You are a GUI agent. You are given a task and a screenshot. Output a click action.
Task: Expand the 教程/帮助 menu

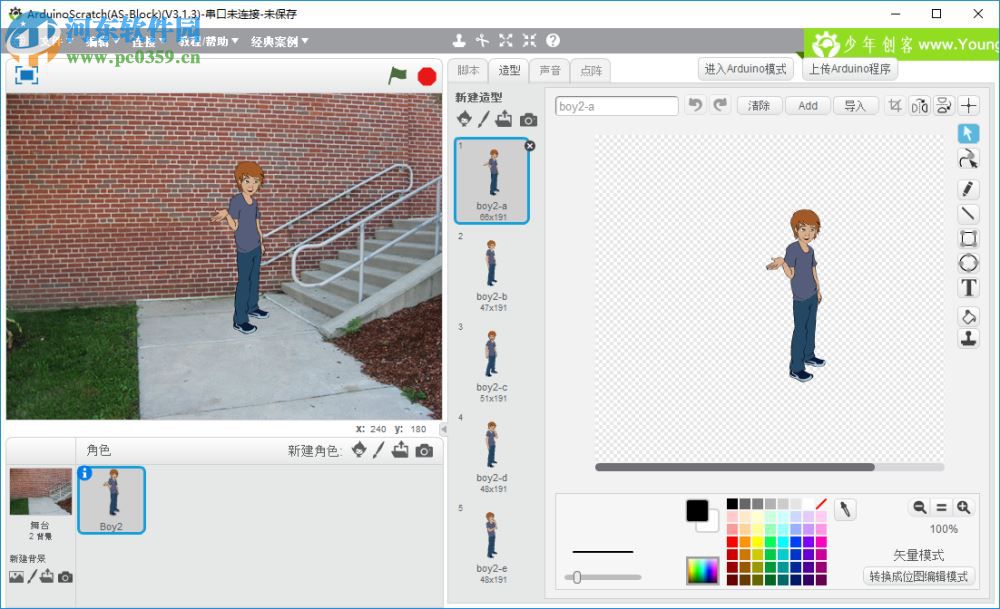coord(209,41)
